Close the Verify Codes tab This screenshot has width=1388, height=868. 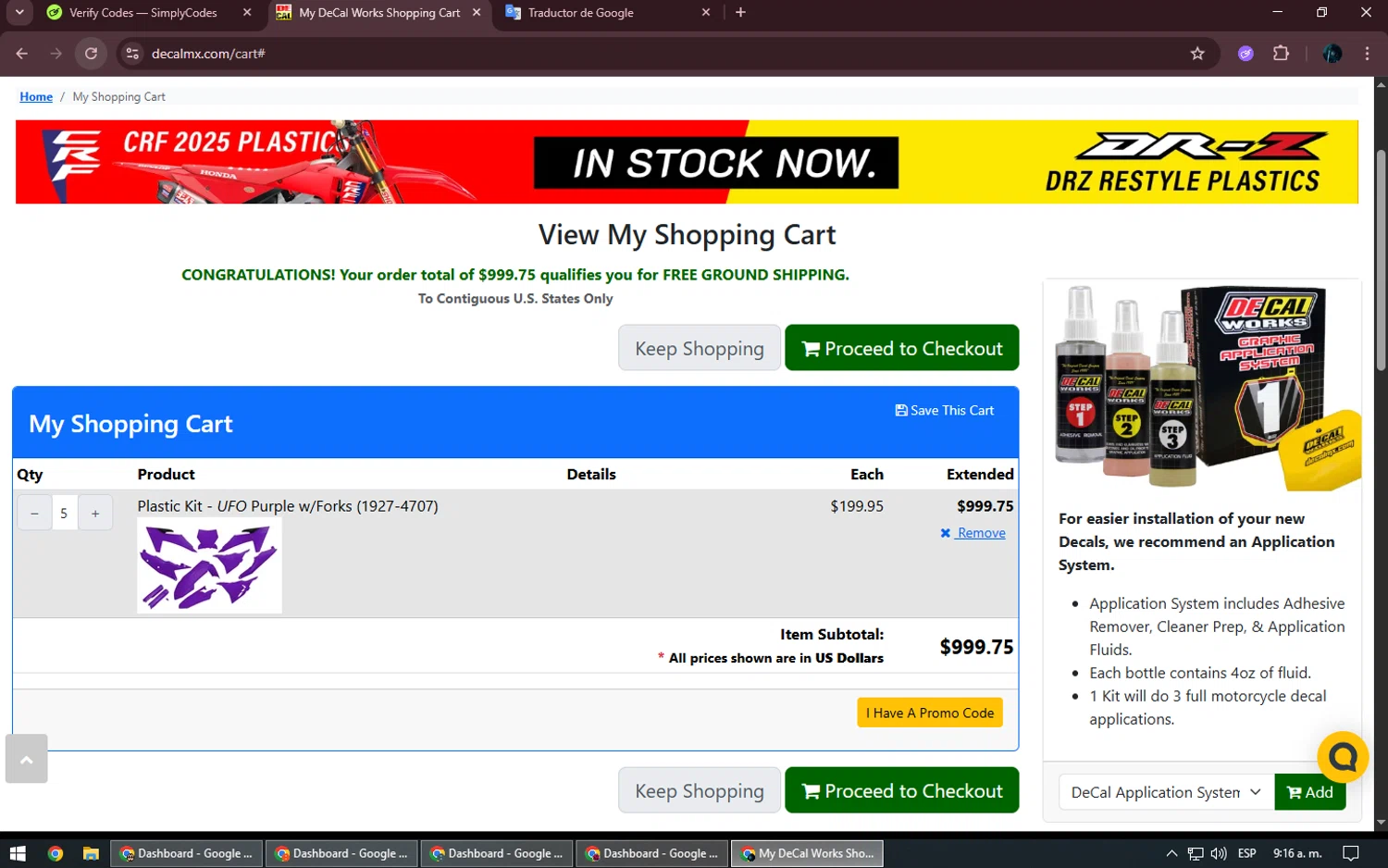click(x=247, y=13)
